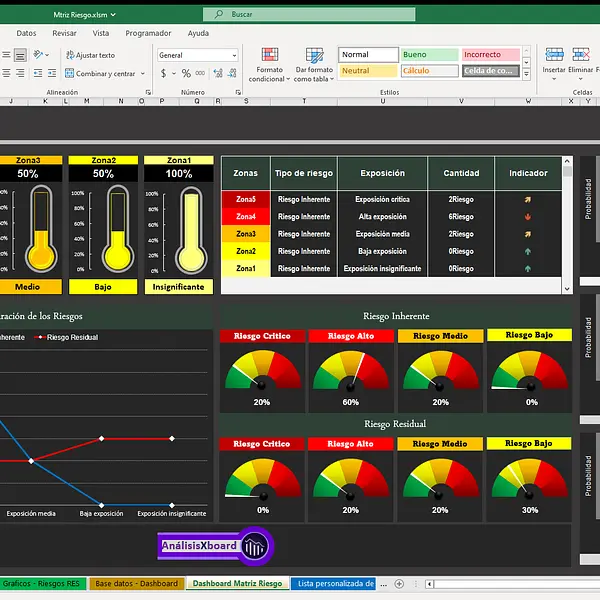Expand the styles gallery More button

(527, 74)
